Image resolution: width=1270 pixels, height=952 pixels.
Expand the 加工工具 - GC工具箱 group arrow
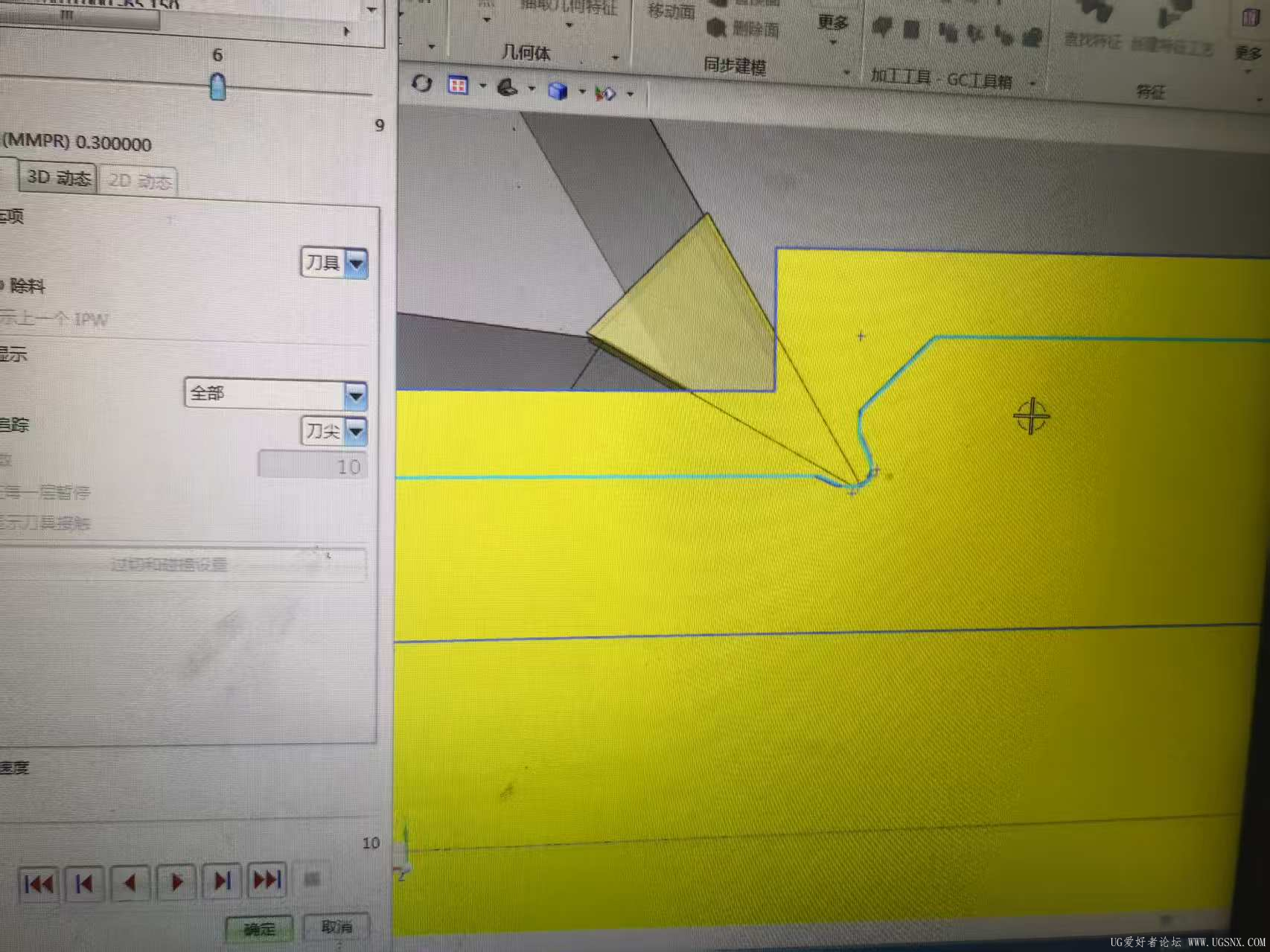point(1033,83)
